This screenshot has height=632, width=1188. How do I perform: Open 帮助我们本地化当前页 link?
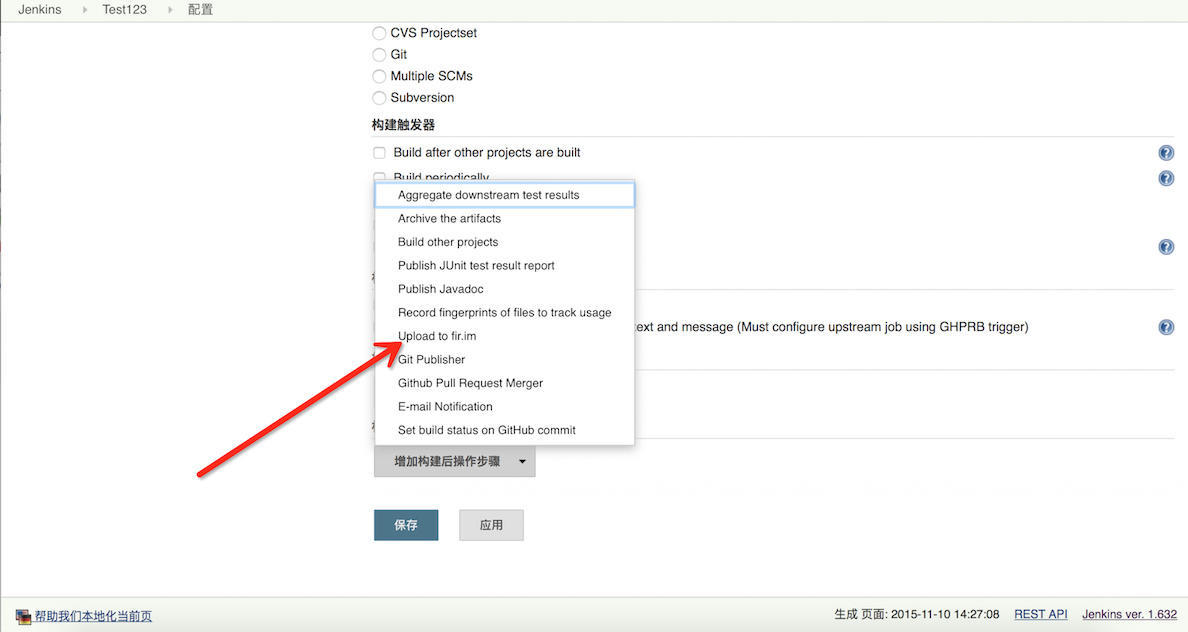click(x=93, y=617)
